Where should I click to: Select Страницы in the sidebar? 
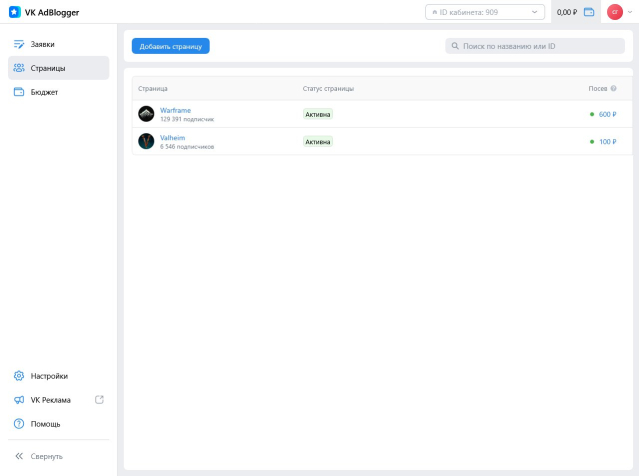point(48,68)
